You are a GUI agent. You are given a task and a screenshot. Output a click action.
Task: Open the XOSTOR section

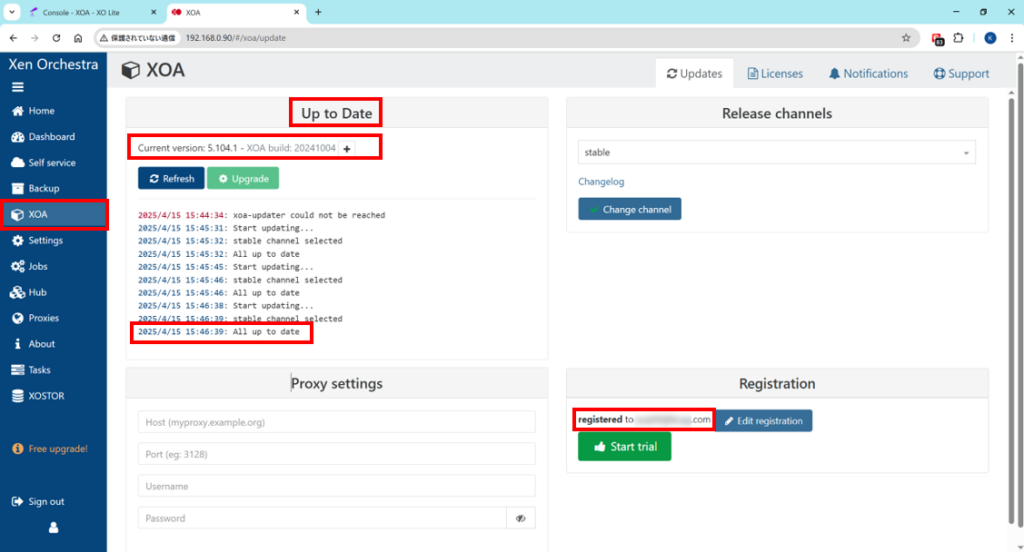tap(46, 396)
